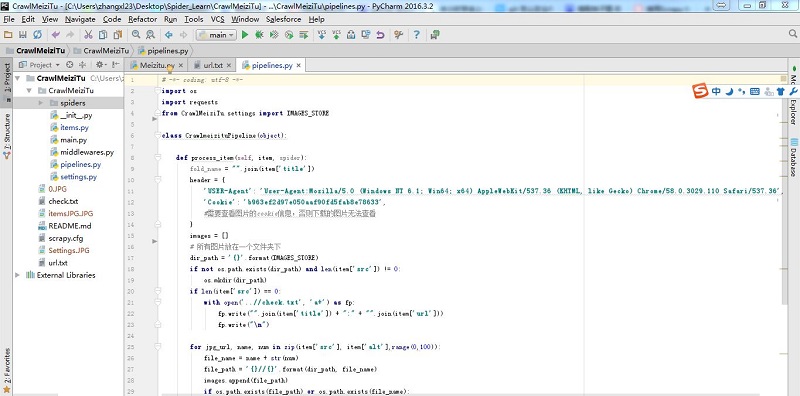Run the main configuration with green play icon
This screenshot has height=396, width=800.
click(x=245, y=35)
